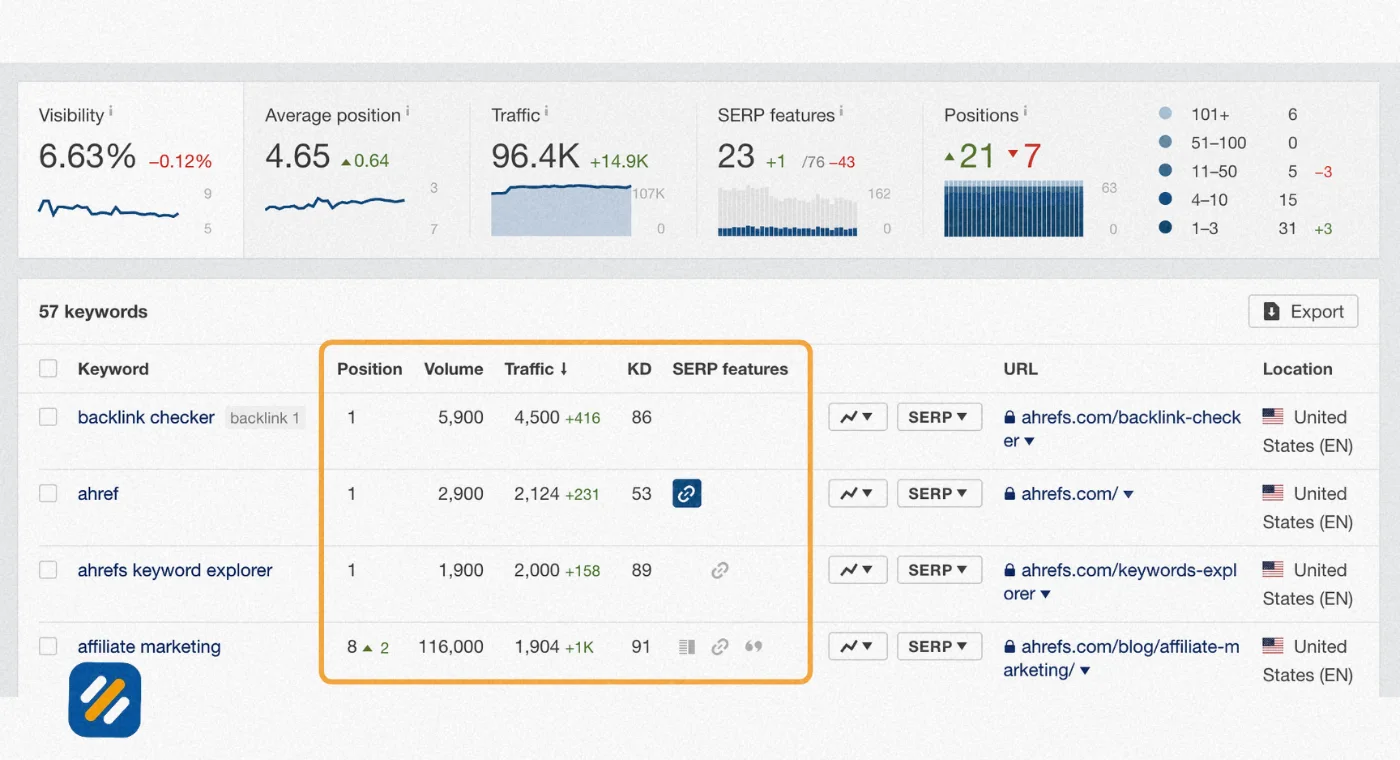This screenshot has height=760, width=1400.
Task: Click the Export button
Action: click(x=1303, y=311)
